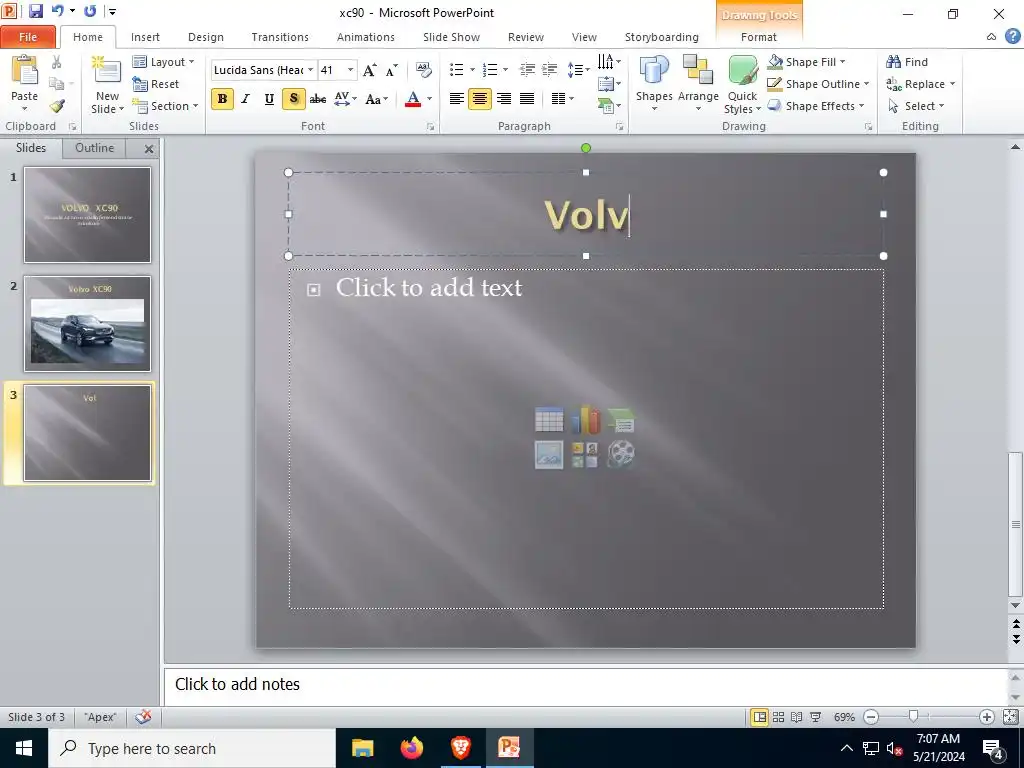Open the Transitions tab
1024x768 pixels.
(280, 37)
